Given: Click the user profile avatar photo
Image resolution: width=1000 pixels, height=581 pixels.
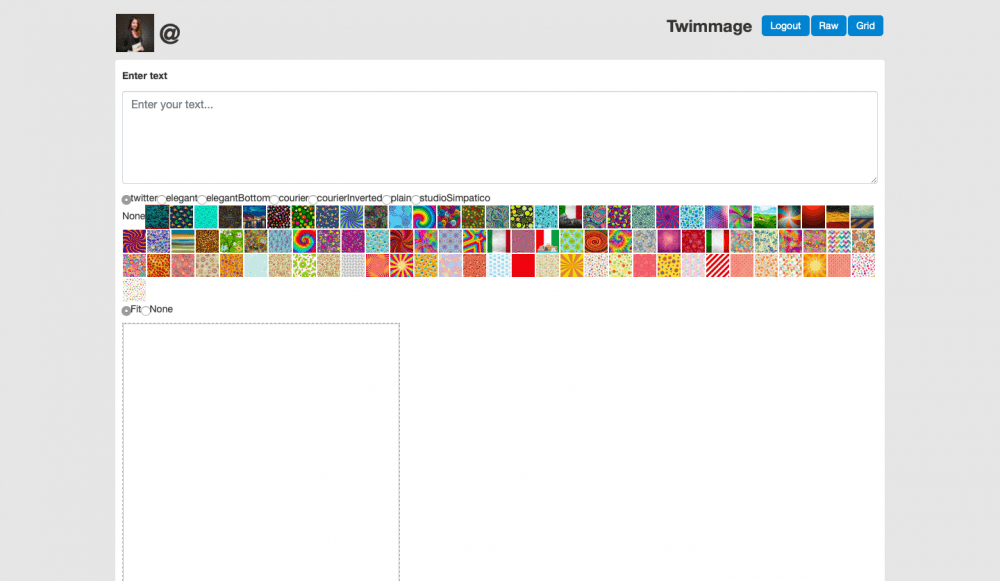Looking at the screenshot, I should click(x=135, y=33).
